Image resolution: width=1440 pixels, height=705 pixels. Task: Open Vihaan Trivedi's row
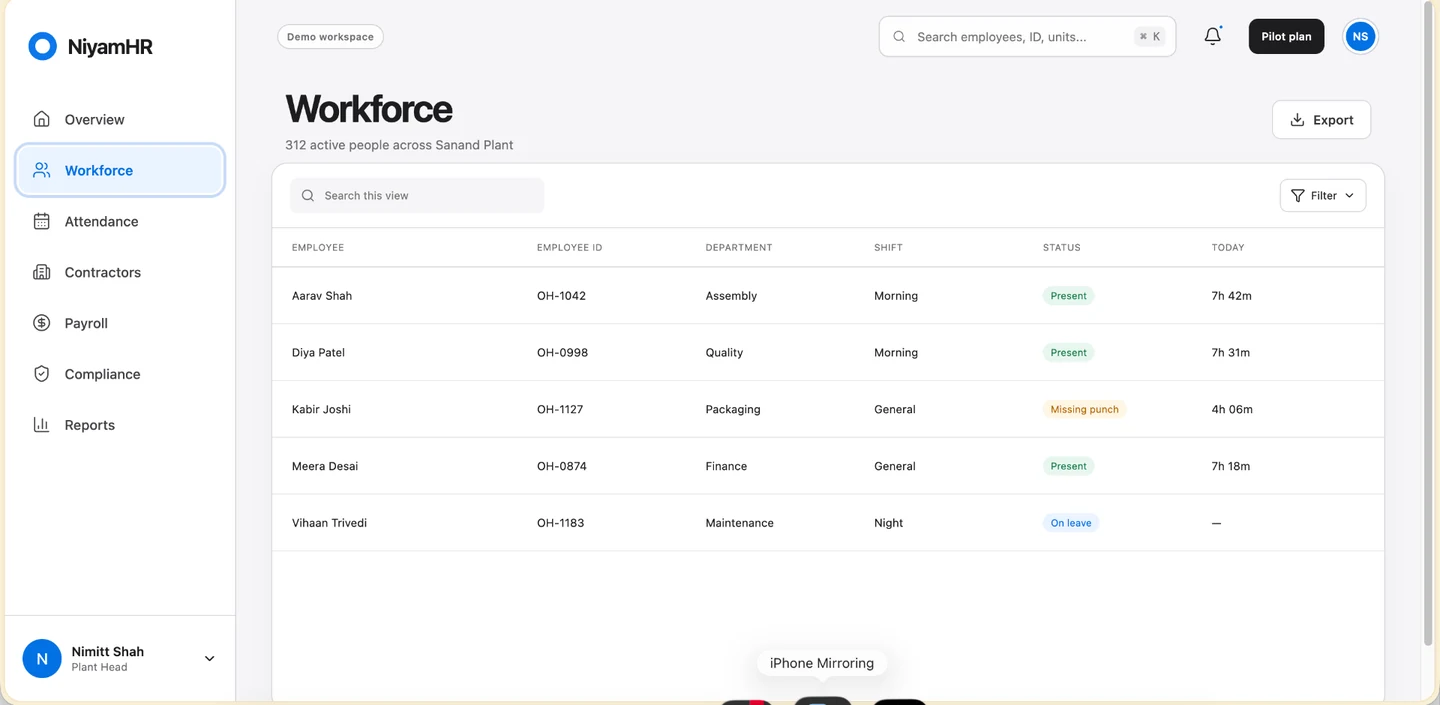point(828,522)
